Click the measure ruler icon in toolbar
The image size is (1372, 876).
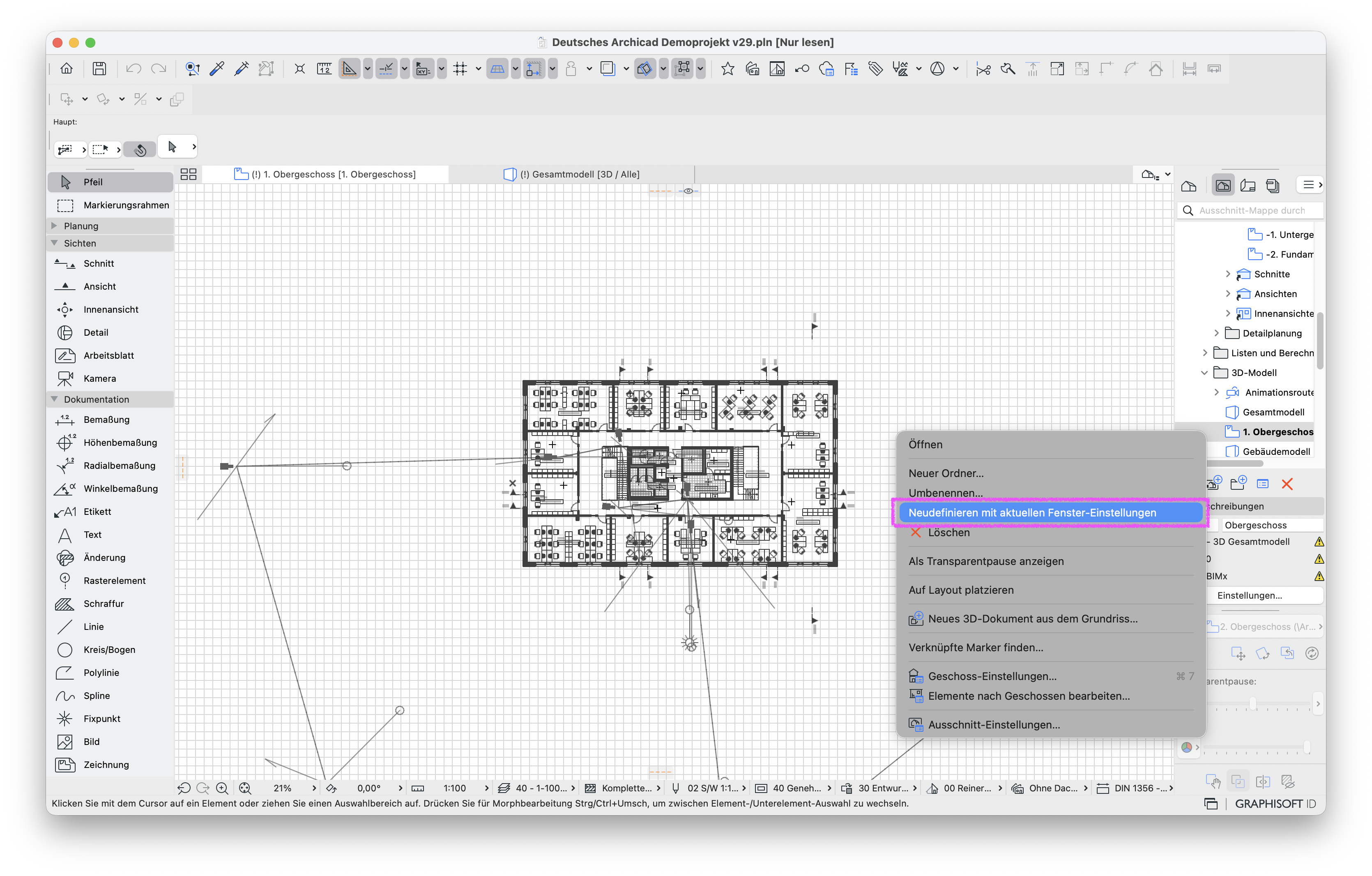tap(324, 69)
